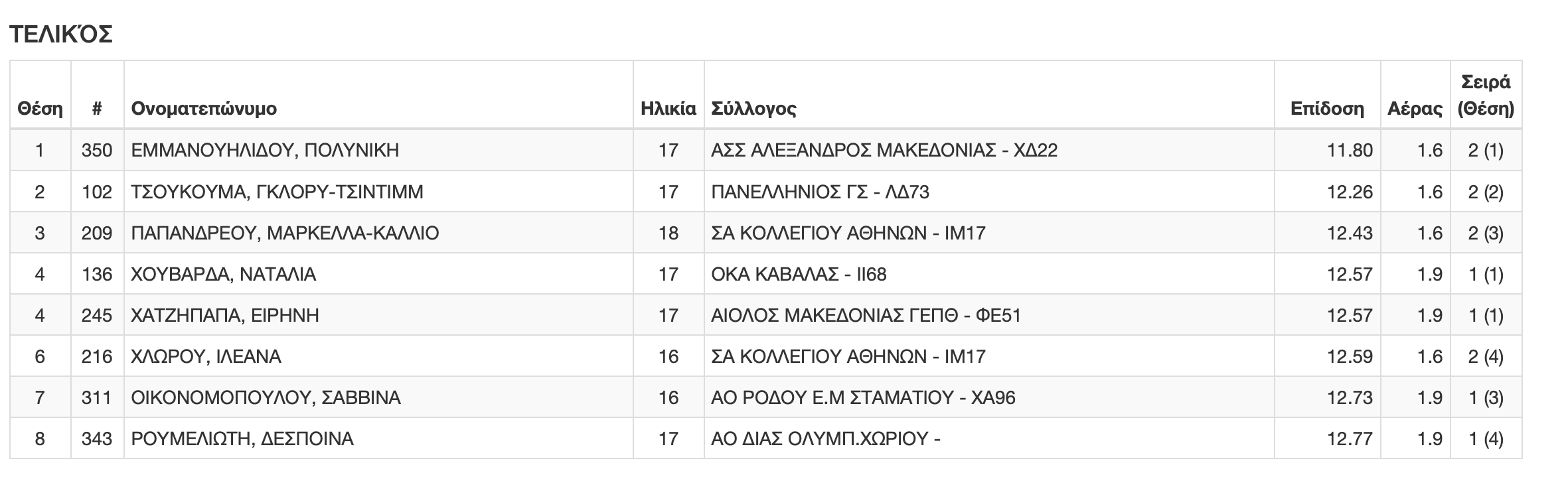Select athlete ΧΑΤΖΗΠΑΠΑ, ΕΙΡΗΝΗ
Viewport: 1568px width, 483px height.
[x=225, y=315]
